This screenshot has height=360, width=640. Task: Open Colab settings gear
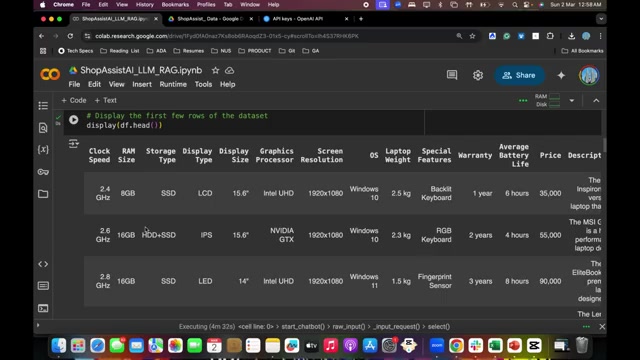point(478,75)
